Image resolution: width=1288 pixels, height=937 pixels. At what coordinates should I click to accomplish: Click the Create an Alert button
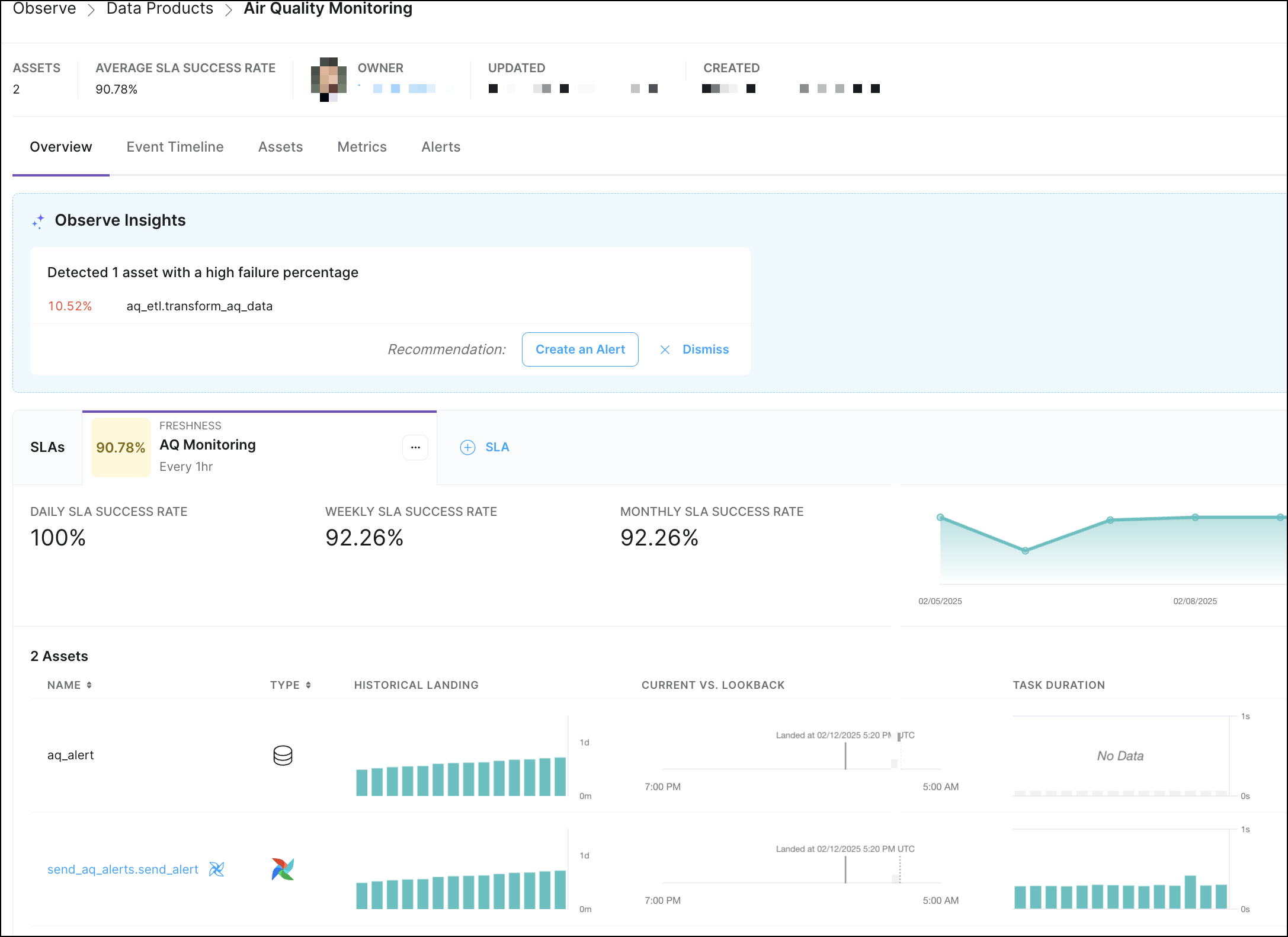pos(579,349)
